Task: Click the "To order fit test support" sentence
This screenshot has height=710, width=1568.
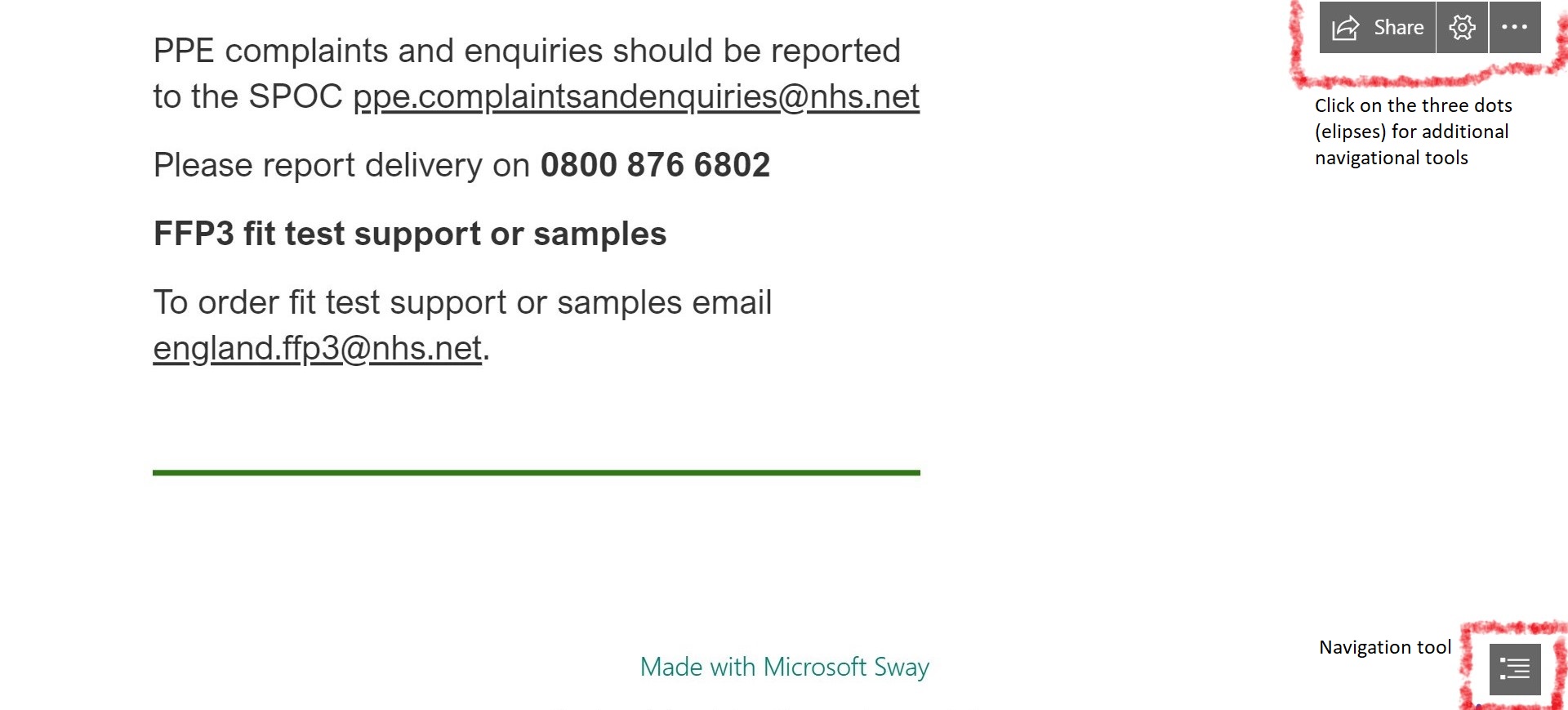Action: 462,302
